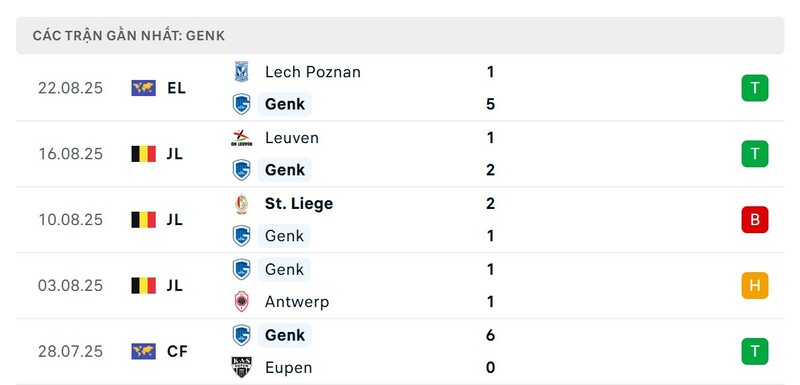Screen dimensions: 800x385
Task: Click the CF competition world flag icon
Action: pos(143,351)
